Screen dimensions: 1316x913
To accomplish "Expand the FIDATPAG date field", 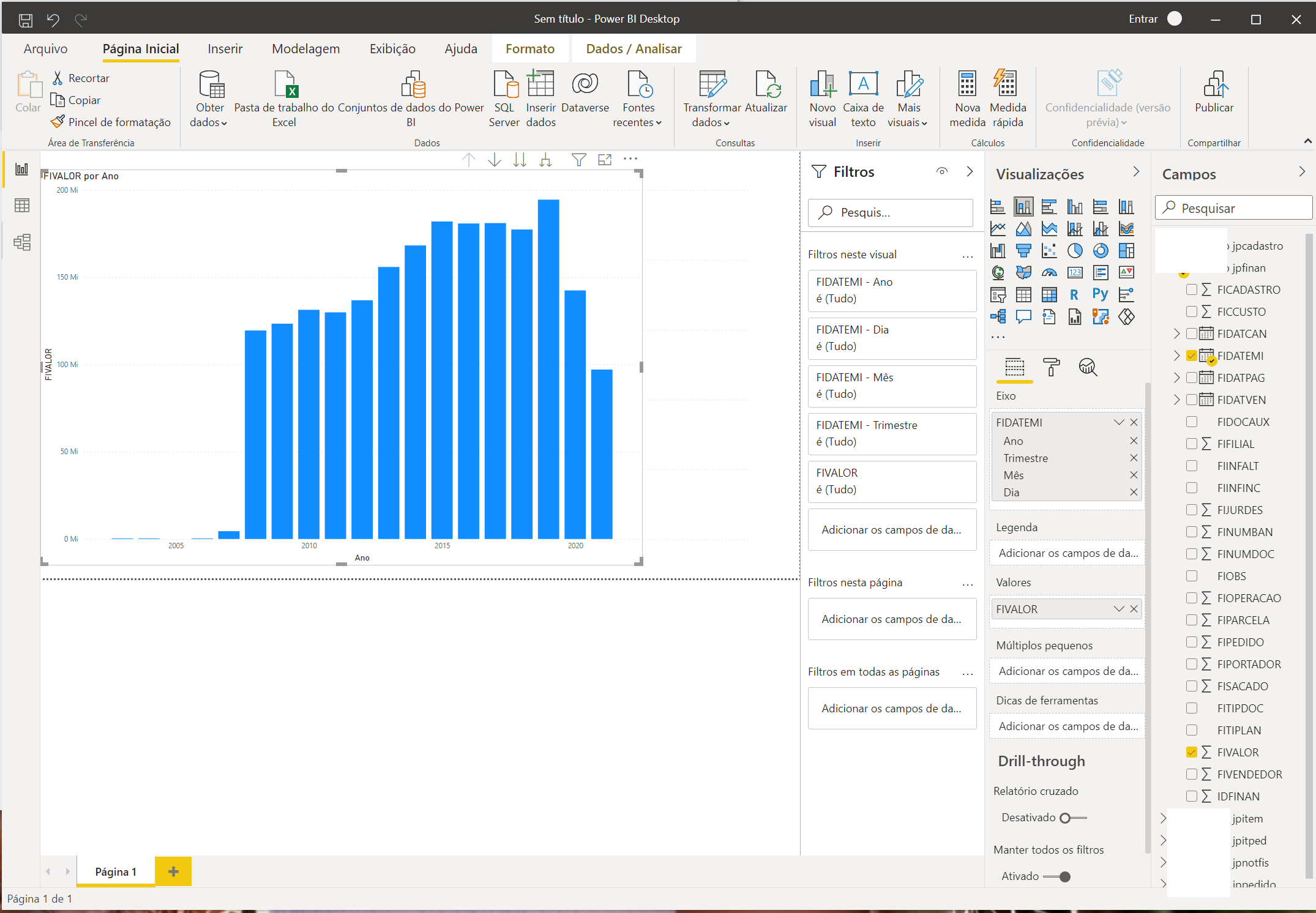I will (1176, 378).
